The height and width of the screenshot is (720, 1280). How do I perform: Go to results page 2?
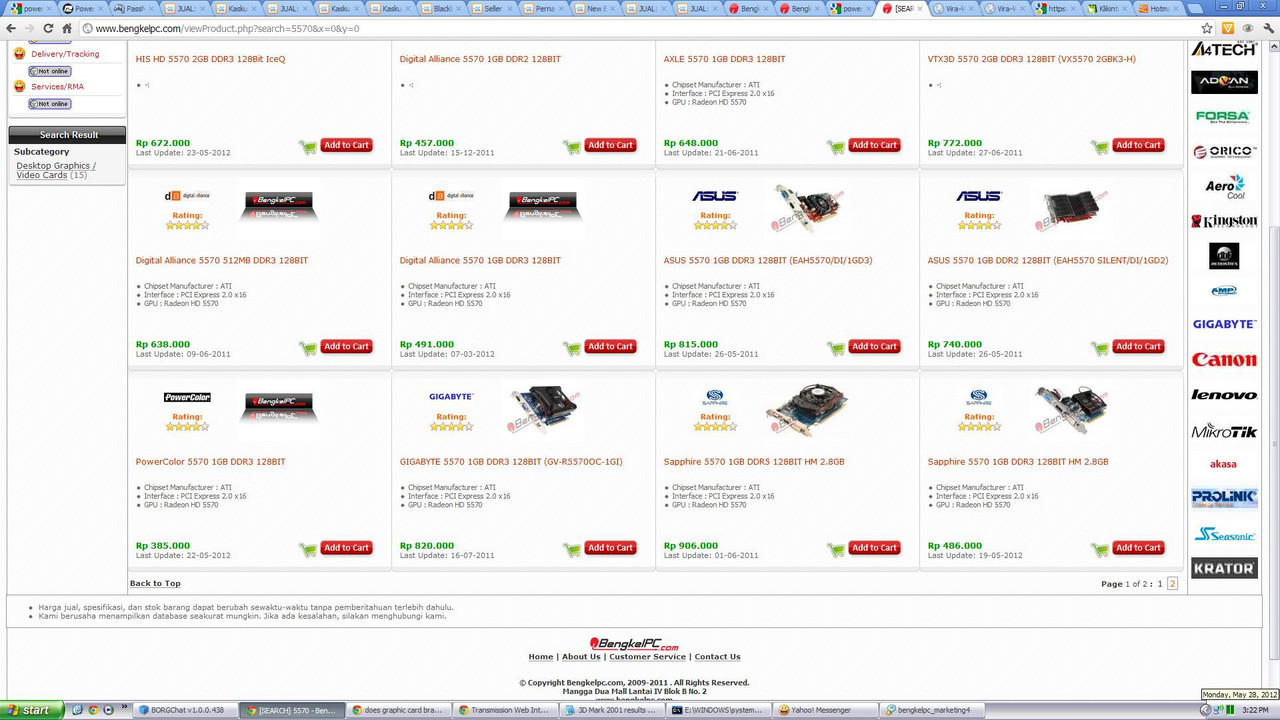point(1173,583)
